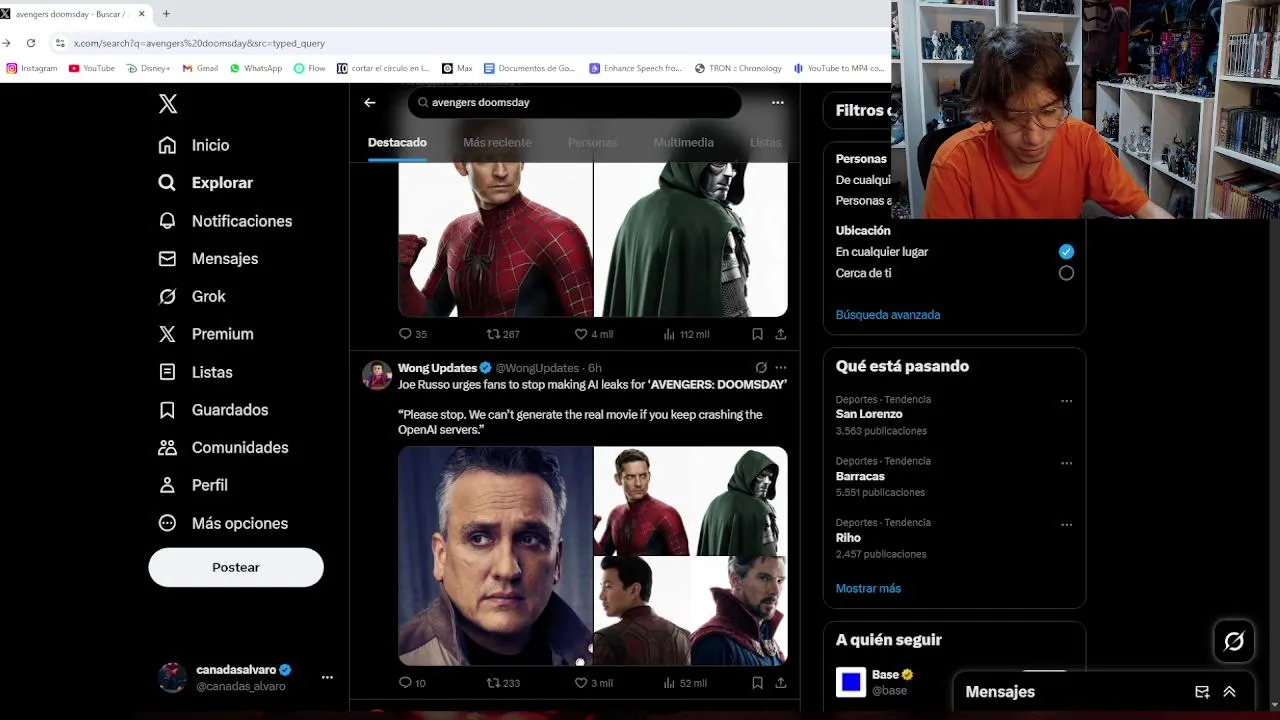The height and width of the screenshot is (720, 1280).
Task: Open Barracas trending topic
Action: point(860,476)
